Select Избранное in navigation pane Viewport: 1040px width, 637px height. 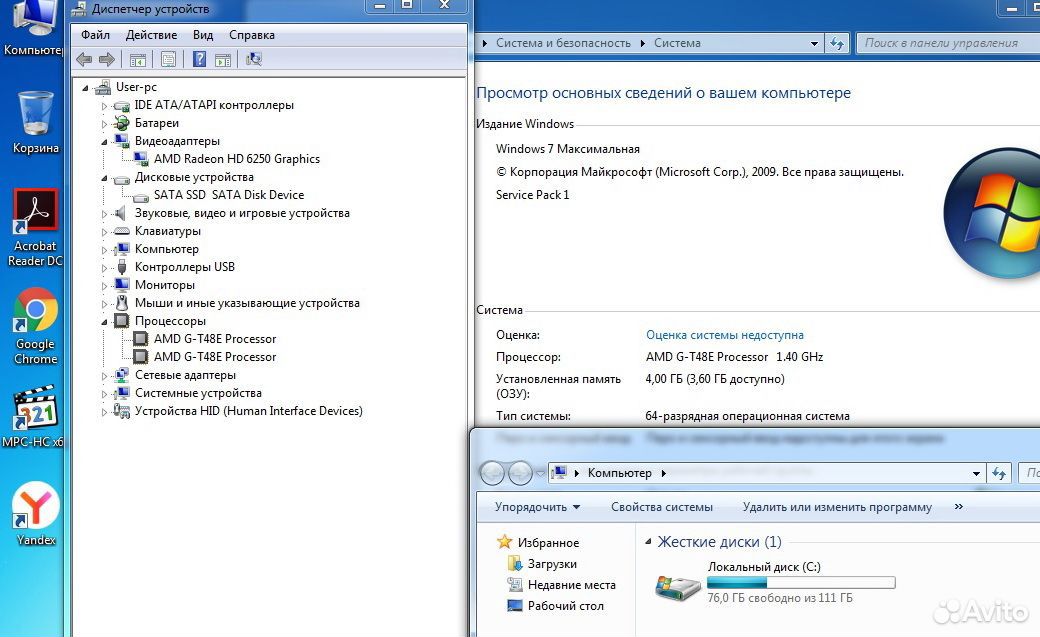(x=548, y=543)
